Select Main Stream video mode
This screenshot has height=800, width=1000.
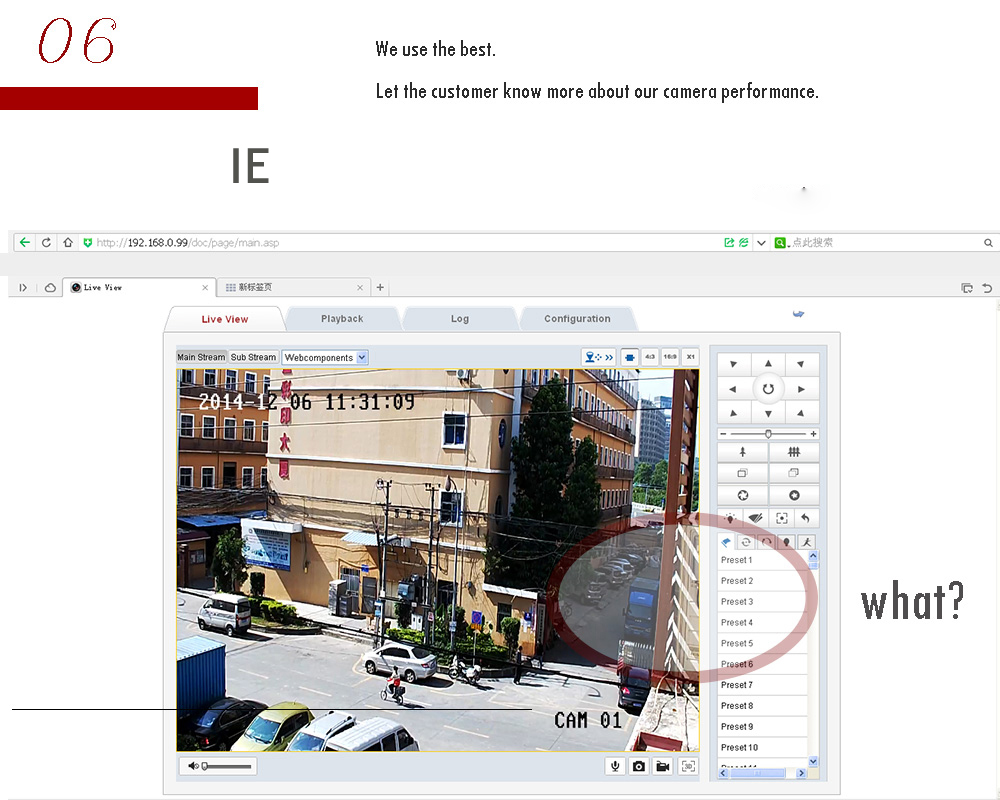[201, 357]
